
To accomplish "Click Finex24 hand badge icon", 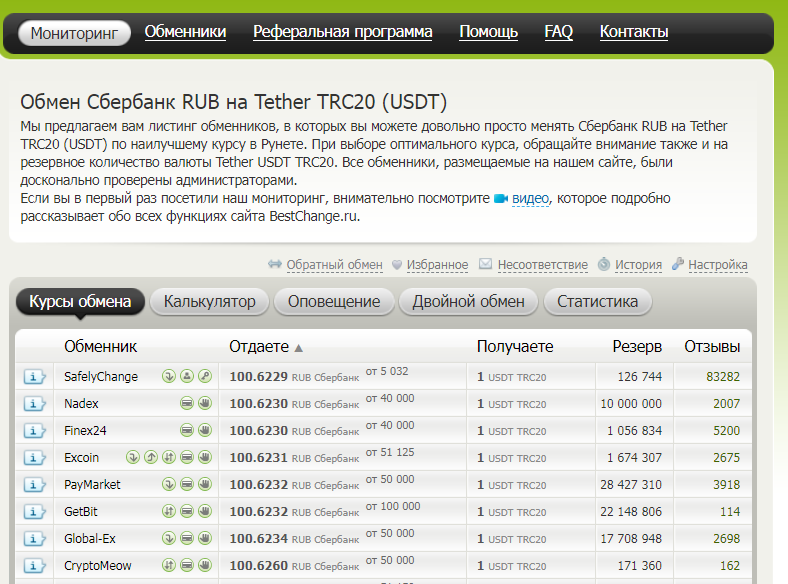I will 205,430.
